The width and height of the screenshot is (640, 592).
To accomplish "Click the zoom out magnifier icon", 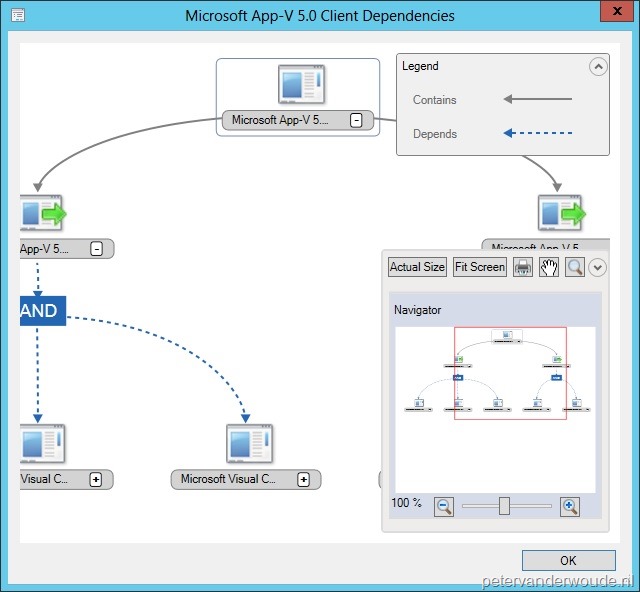I will tap(444, 506).
